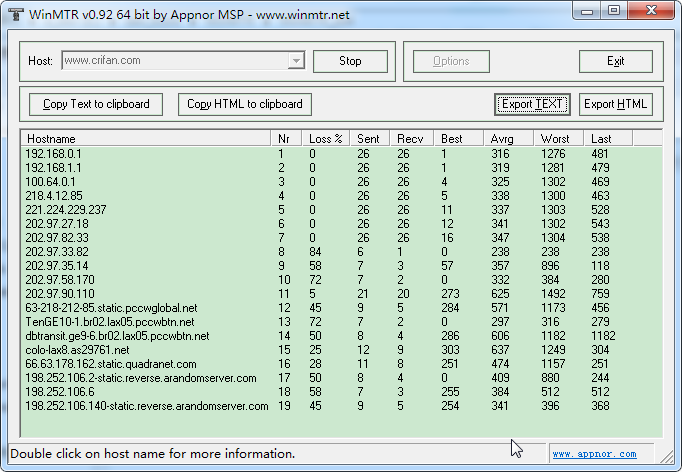Viewport: 682px width, 472px height.
Task: Export results as HTML
Action: [615, 104]
